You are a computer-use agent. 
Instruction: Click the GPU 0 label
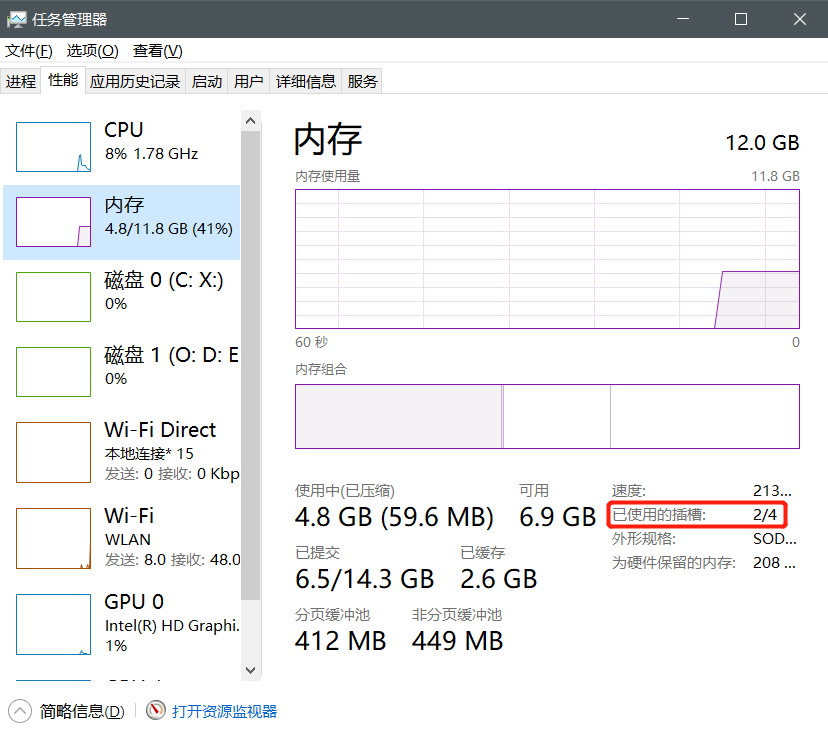coord(134,602)
